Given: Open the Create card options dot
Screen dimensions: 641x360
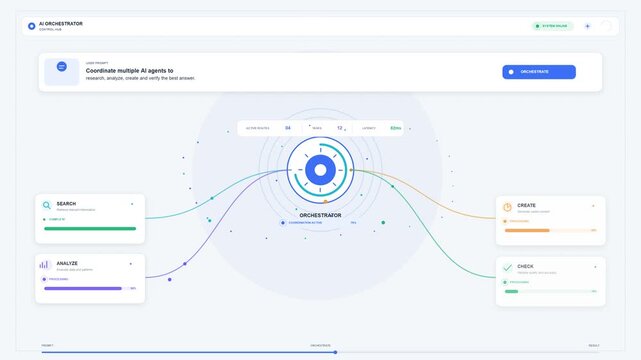Looking at the screenshot, I should click(593, 206).
